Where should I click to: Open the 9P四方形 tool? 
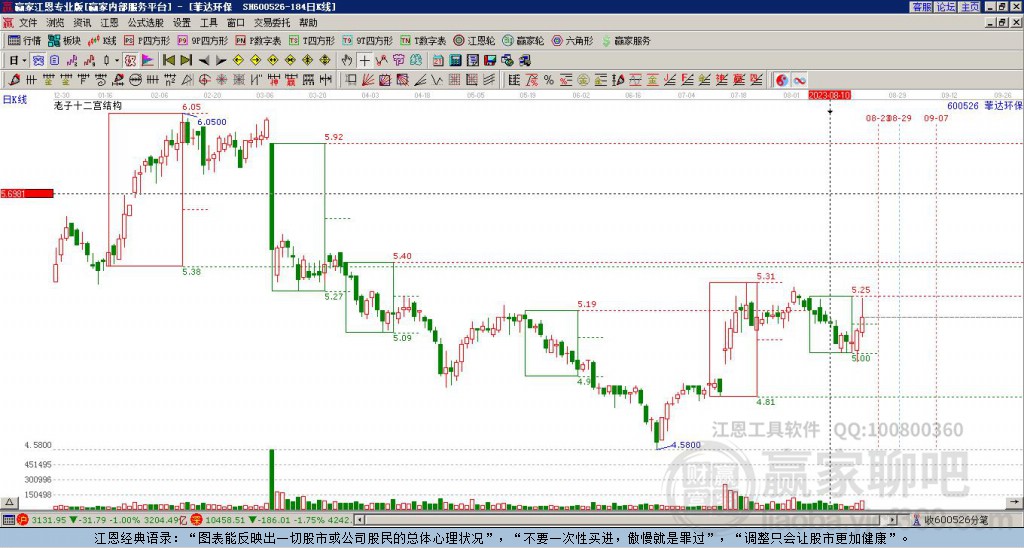203,40
